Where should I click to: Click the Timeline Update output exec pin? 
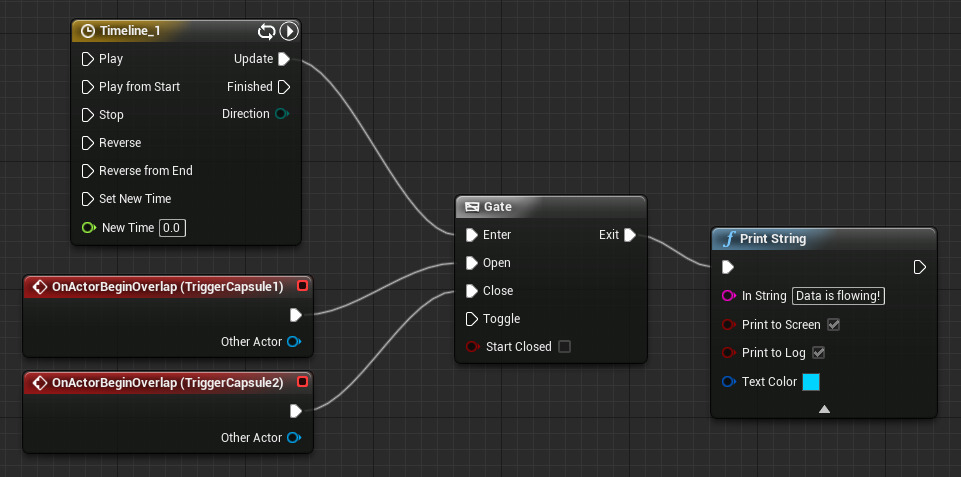(x=284, y=59)
